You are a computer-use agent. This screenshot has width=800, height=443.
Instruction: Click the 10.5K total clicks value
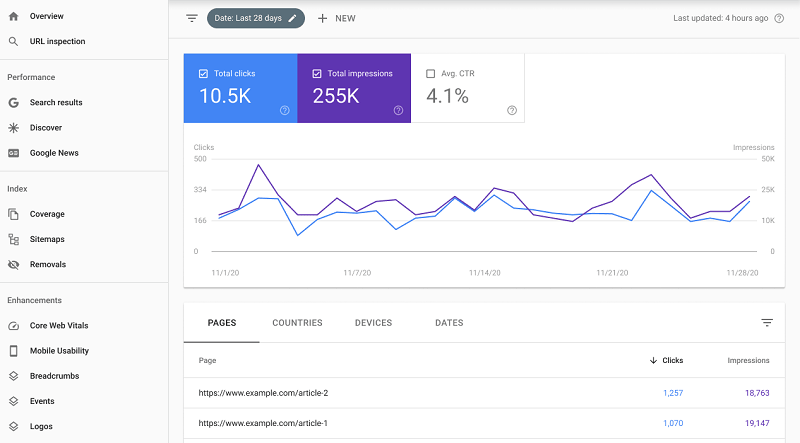225,96
